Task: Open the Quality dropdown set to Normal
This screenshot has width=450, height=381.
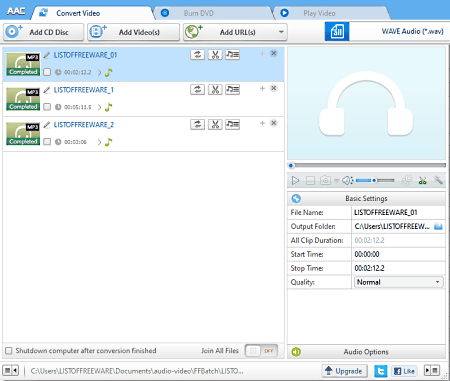Action: point(399,282)
